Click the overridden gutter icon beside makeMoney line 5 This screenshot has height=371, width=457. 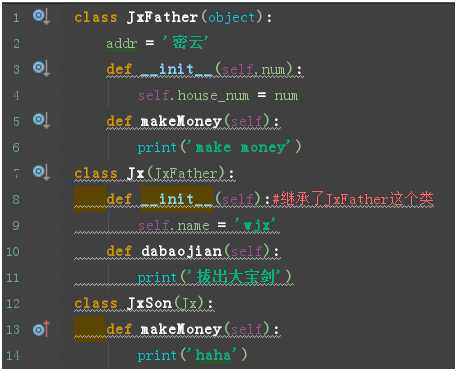[x=41, y=120]
